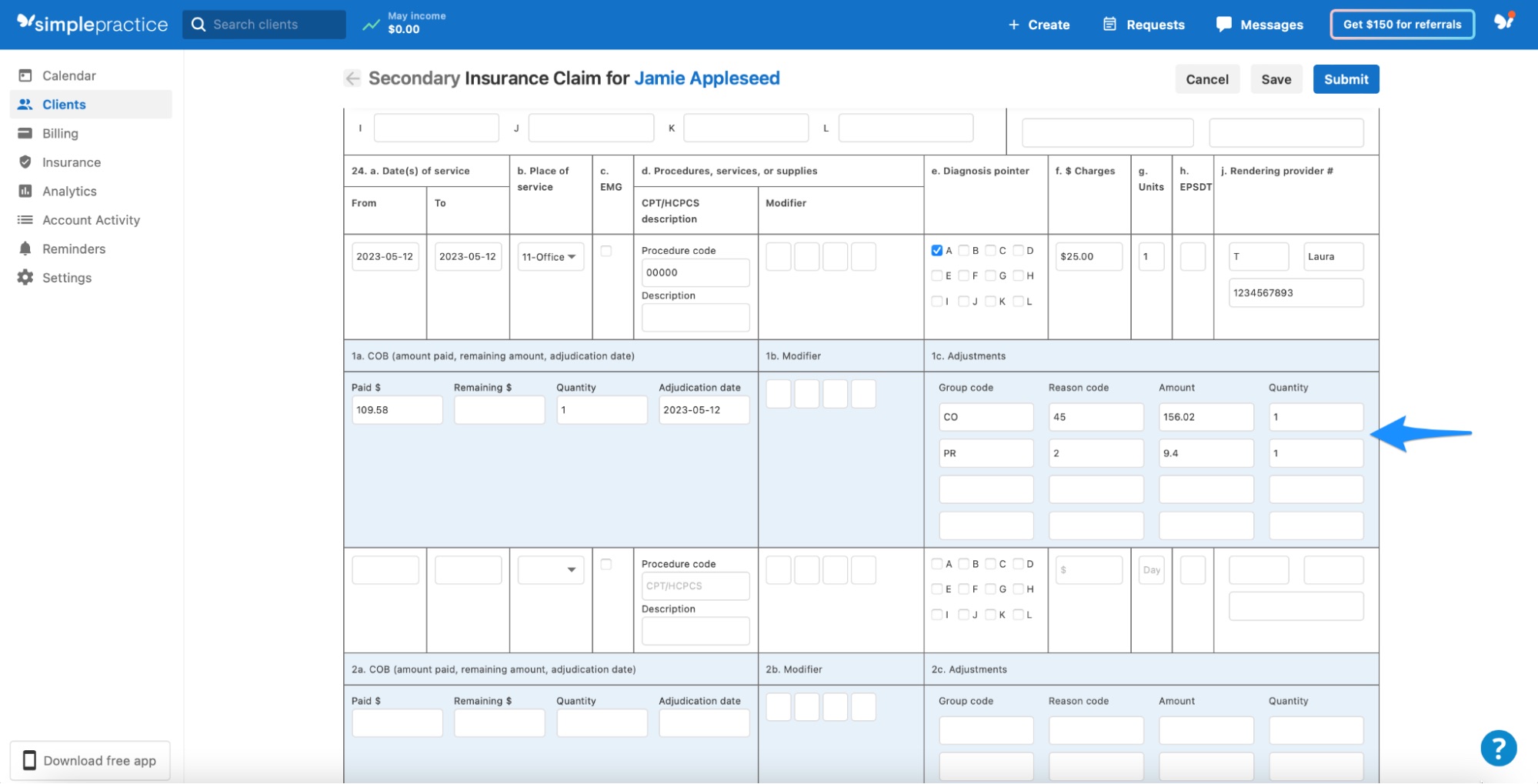
Task: Check your Reminders
Action: tap(75, 248)
